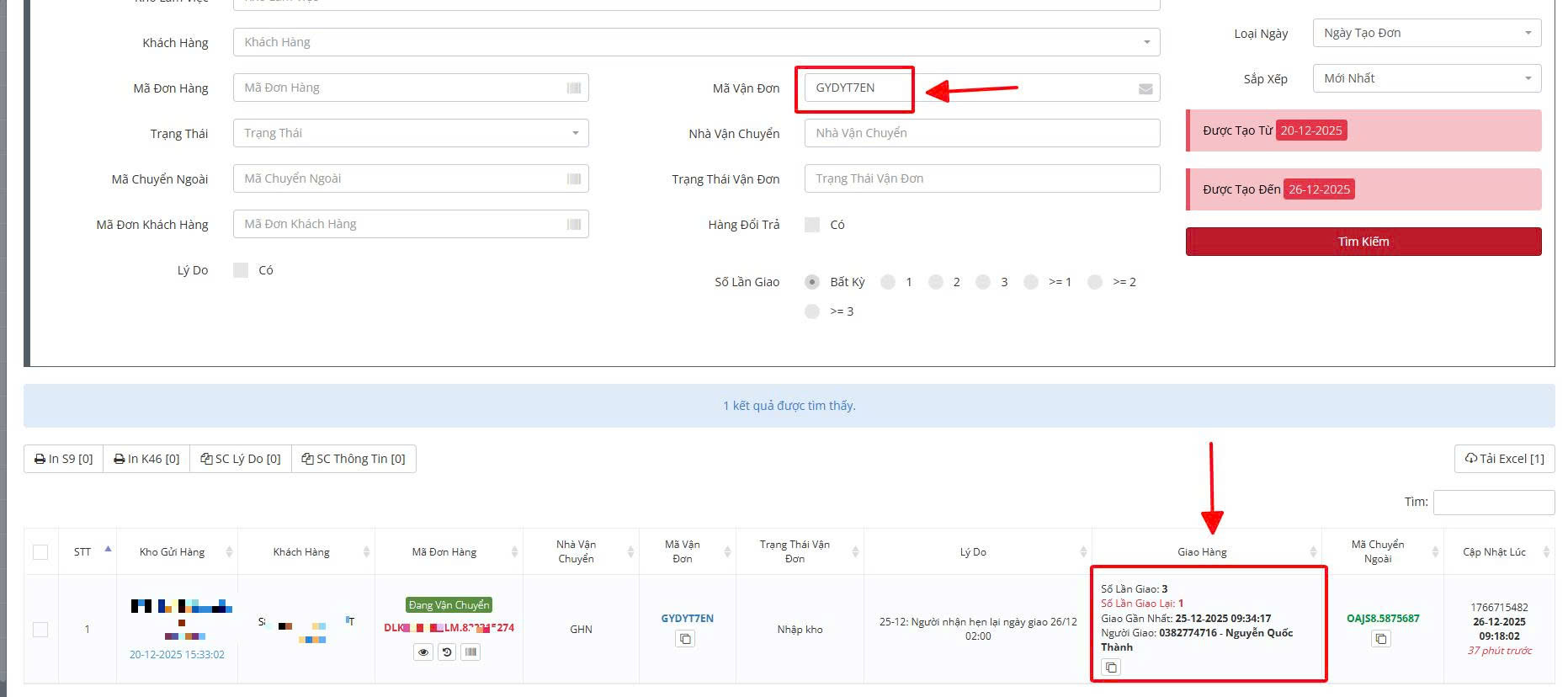Click '1 kết quả được tìm thấy.' banner text

coord(789,406)
